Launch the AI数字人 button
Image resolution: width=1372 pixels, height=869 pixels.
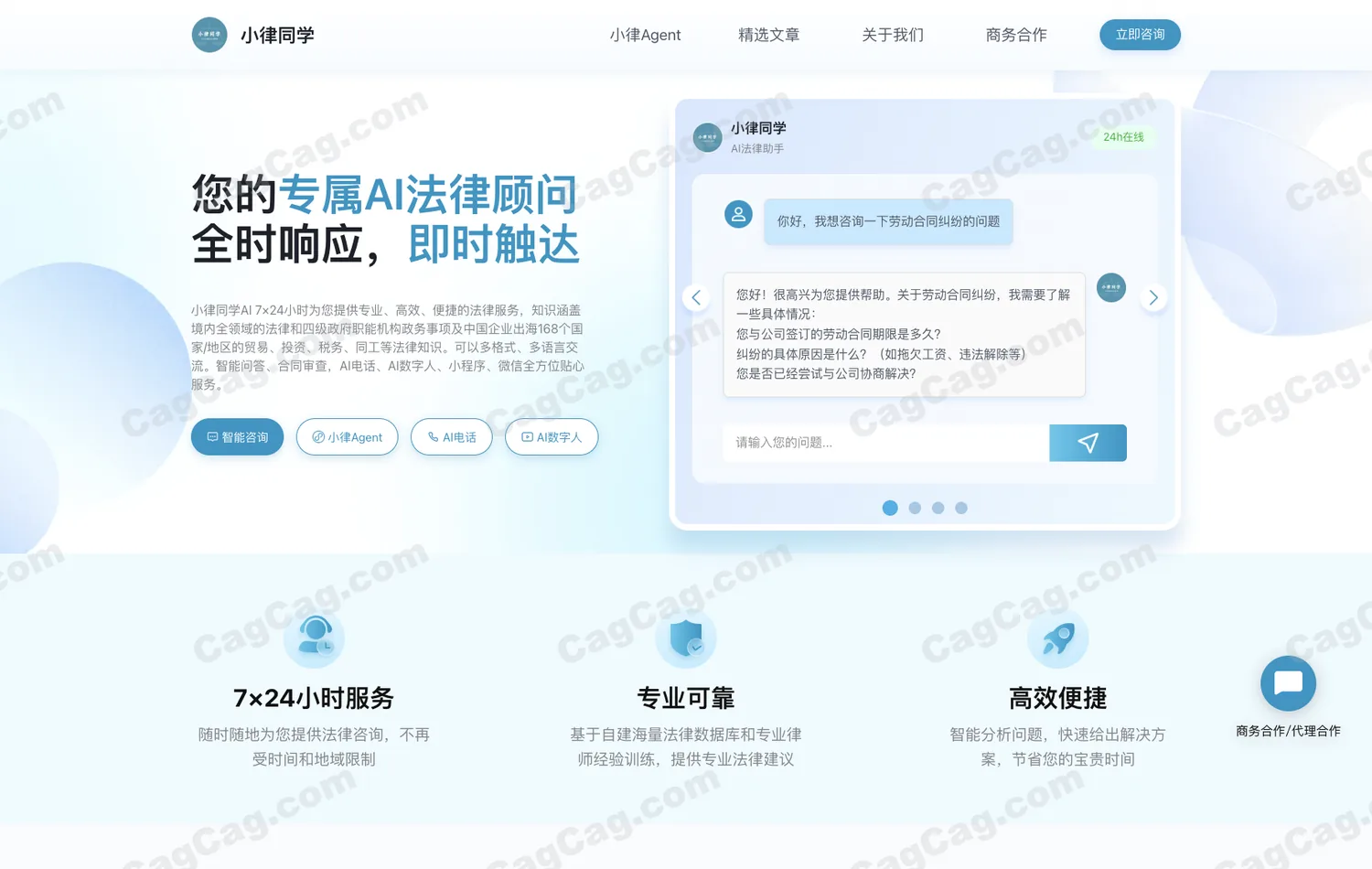pos(552,437)
